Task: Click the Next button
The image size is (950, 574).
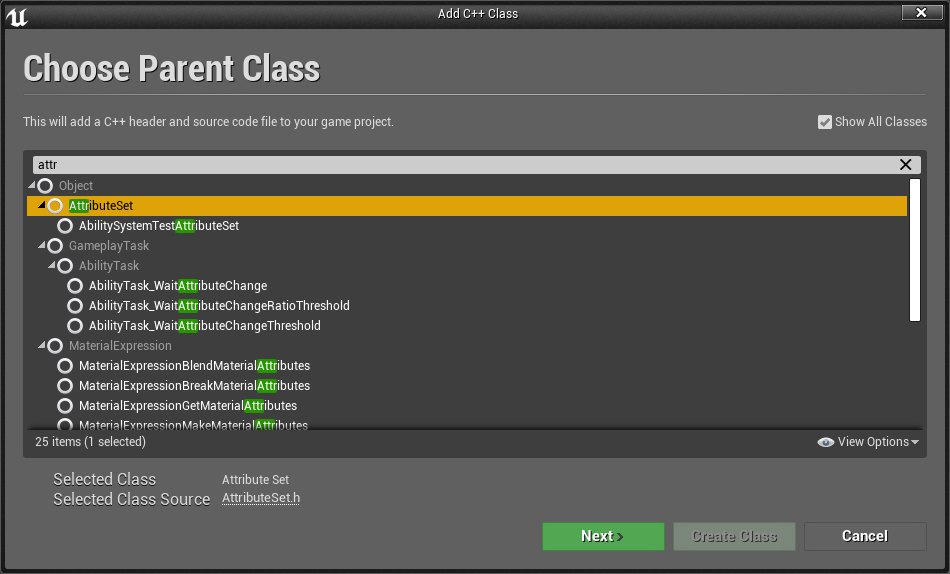Action: coord(603,536)
